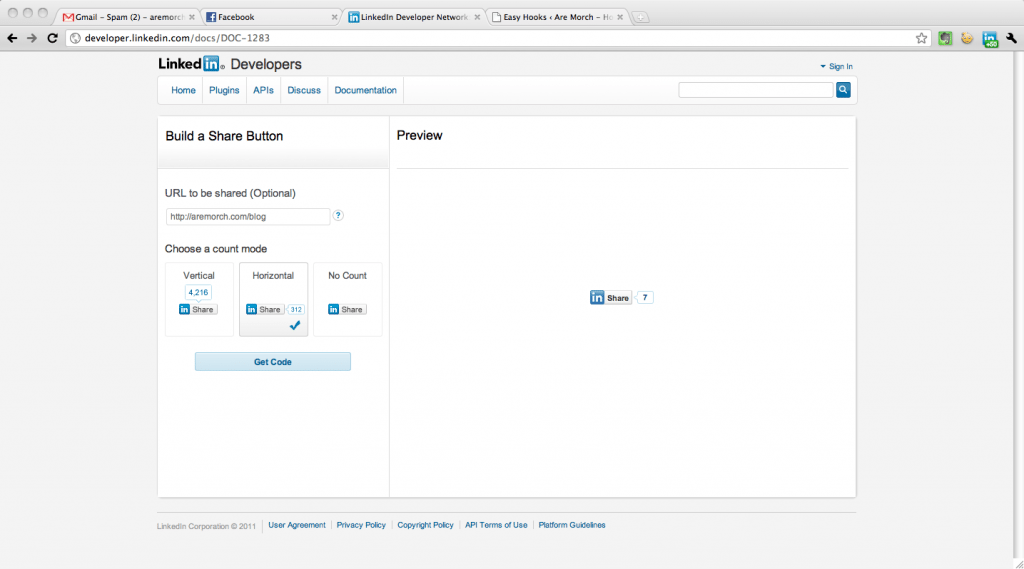Open the question-mark help icon beside the URL field
The height and width of the screenshot is (569, 1024).
pos(338,216)
